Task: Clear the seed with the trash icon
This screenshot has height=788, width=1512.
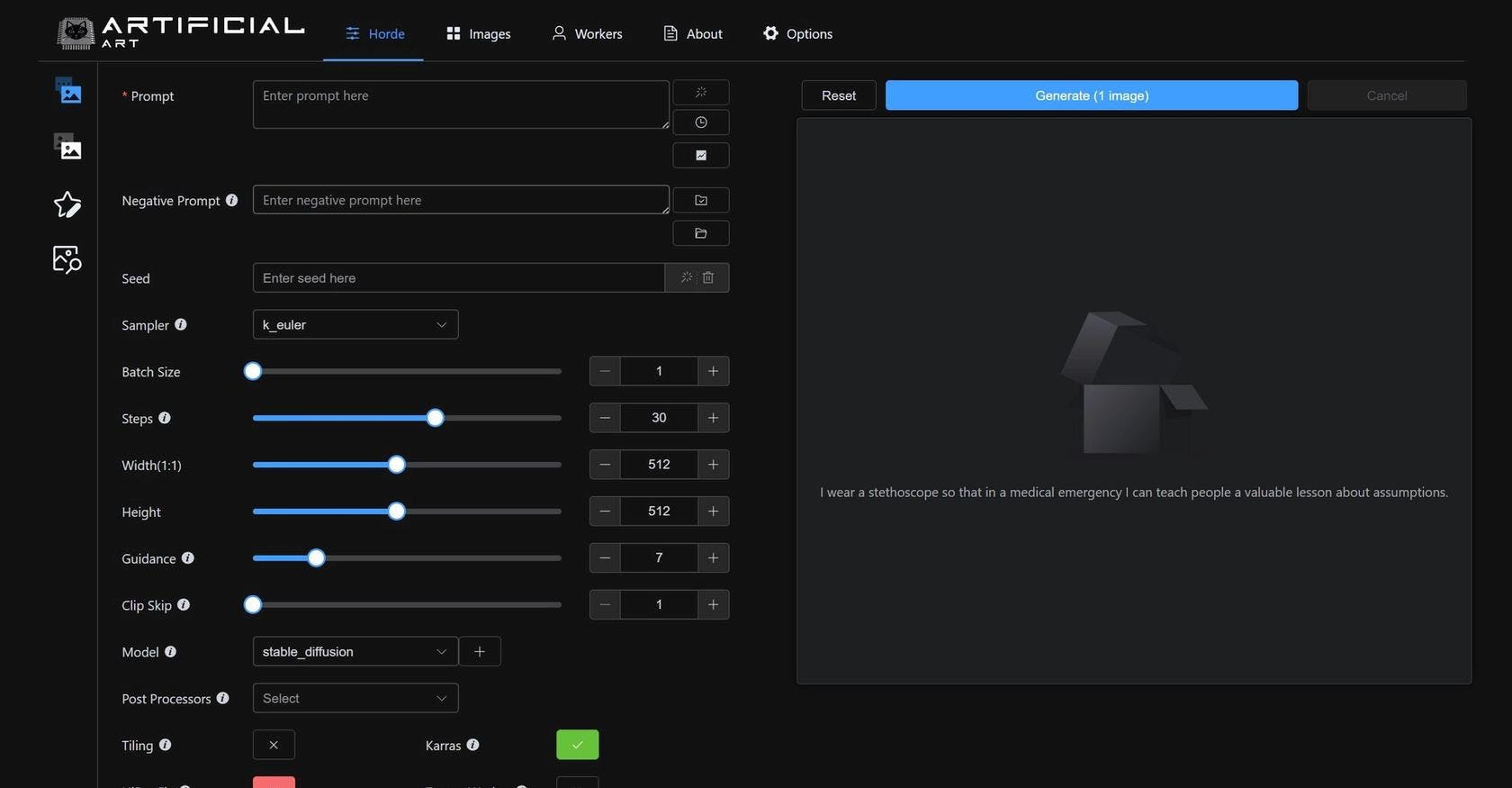Action: (708, 277)
